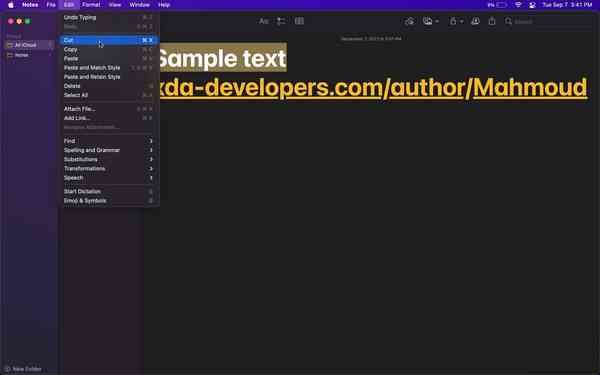Choose Select All menu entry
The width and height of the screenshot is (600, 375).
109,95
